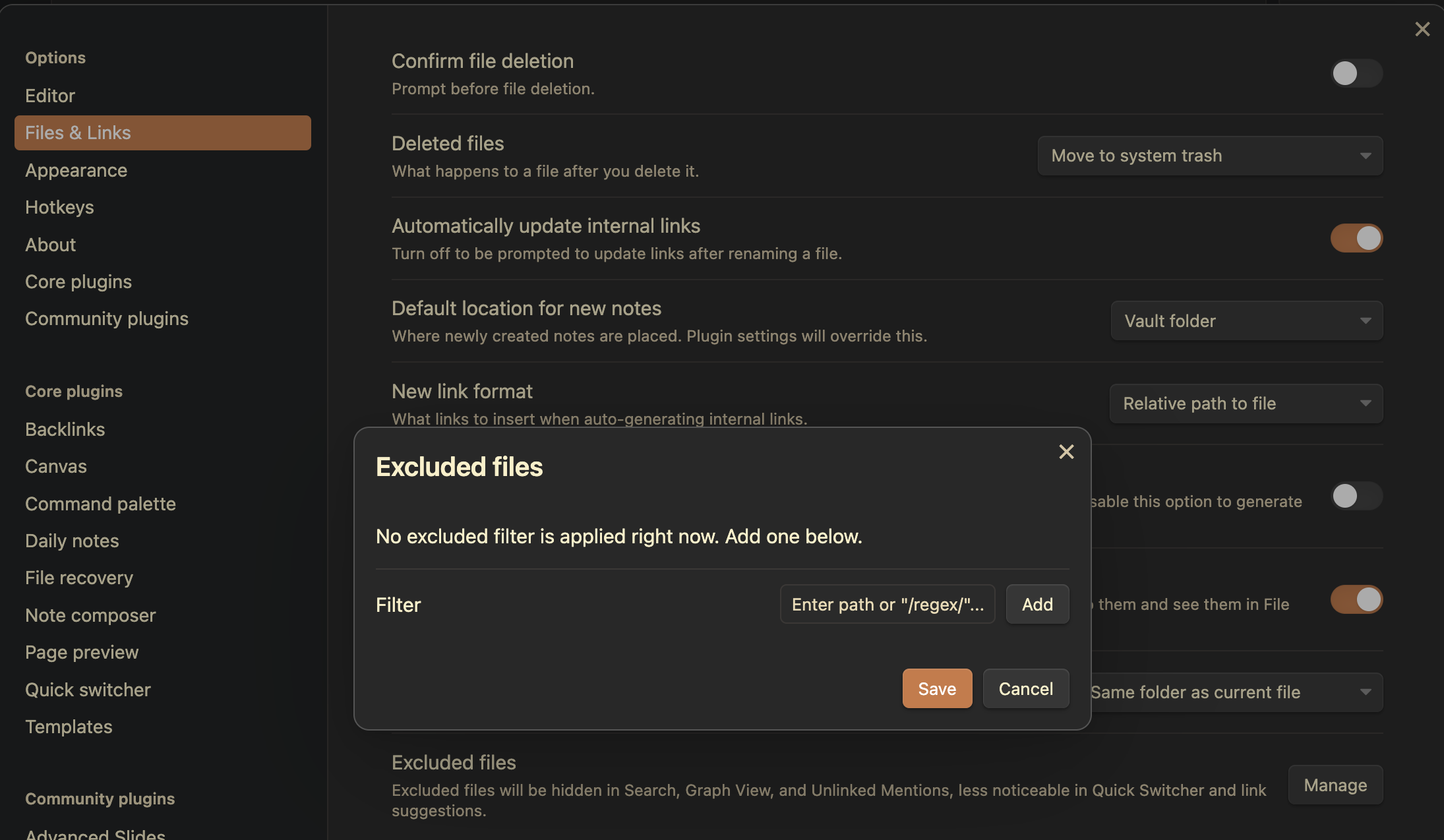This screenshot has height=840, width=1444.
Task: Switch to Hotkeys settings
Action: [x=59, y=207]
